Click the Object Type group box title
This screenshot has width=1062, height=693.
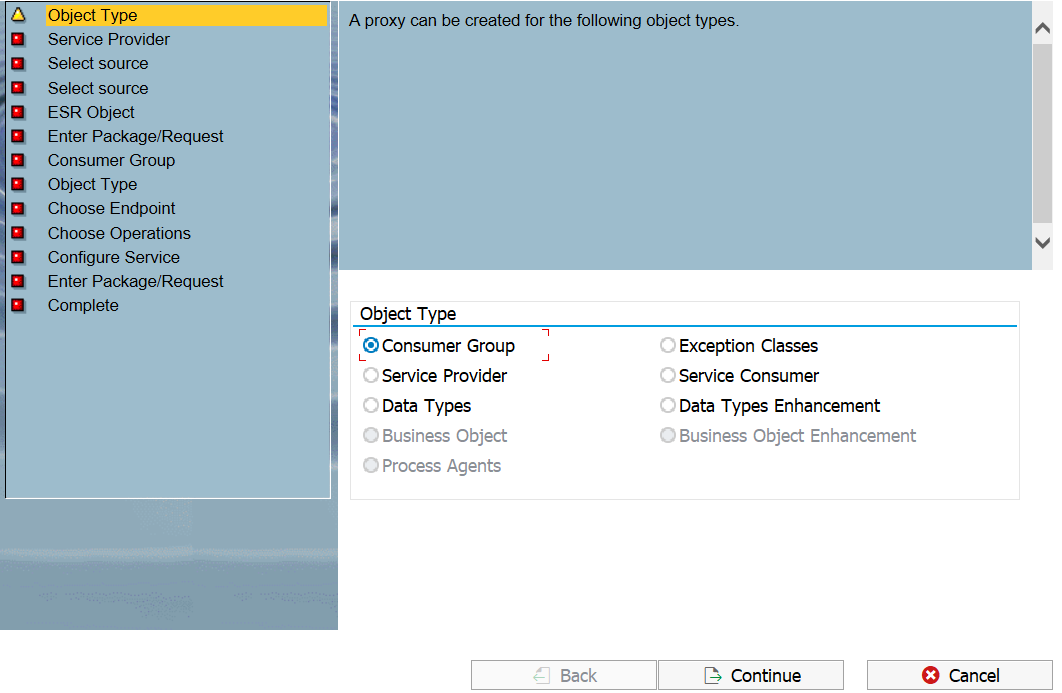pos(408,314)
